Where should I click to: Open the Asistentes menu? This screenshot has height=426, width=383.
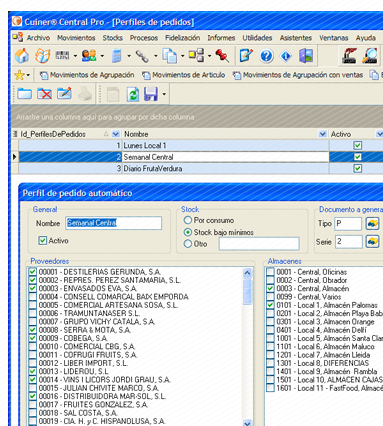[295, 38]
